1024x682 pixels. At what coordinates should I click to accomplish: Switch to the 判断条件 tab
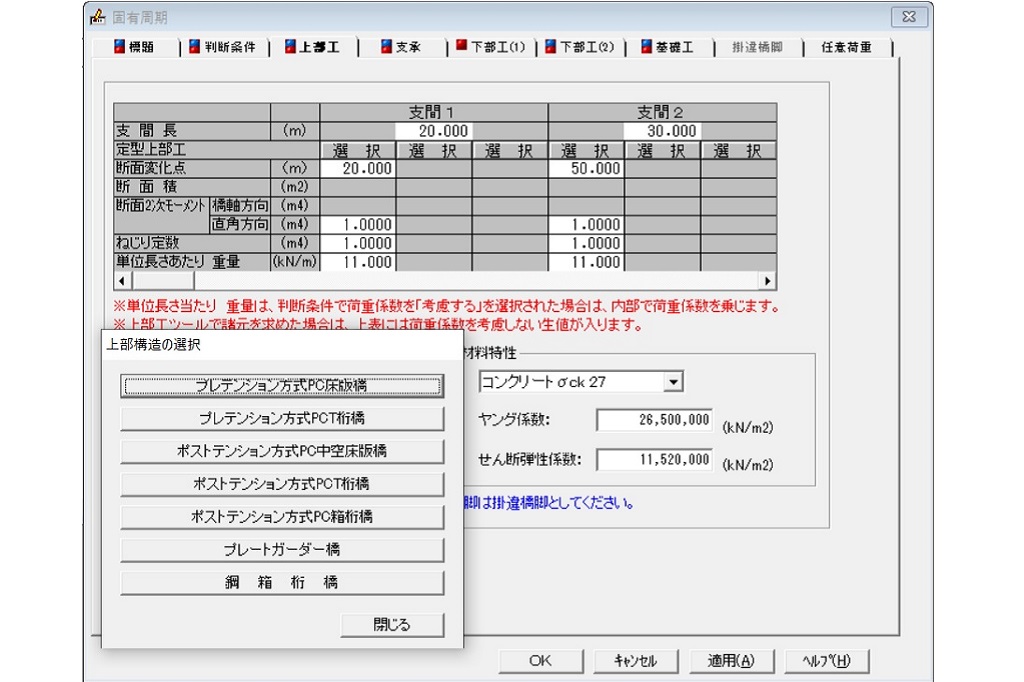coord(223,47)
